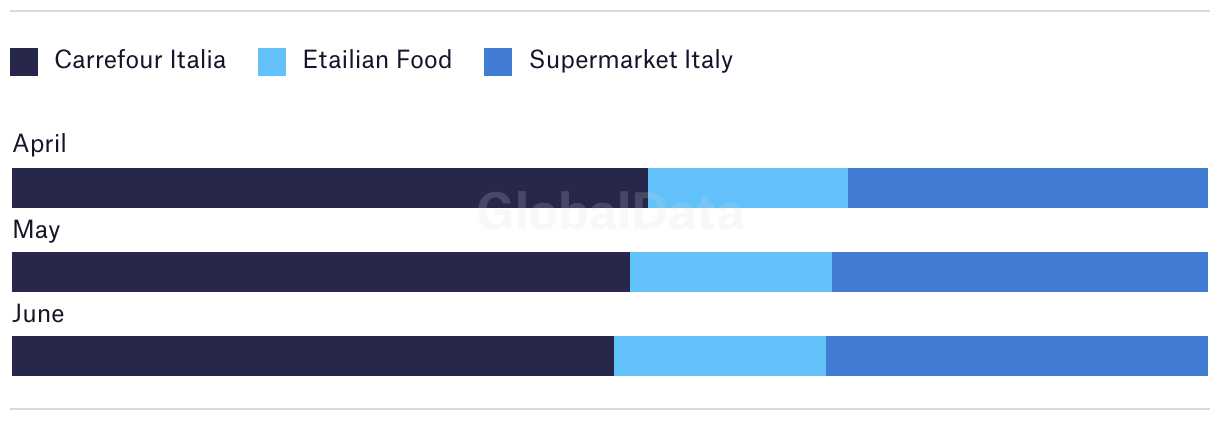The image size is (1220, 422).
Task: Click the Supermarket Italy legend color swatch
Action: pos(498,62)
